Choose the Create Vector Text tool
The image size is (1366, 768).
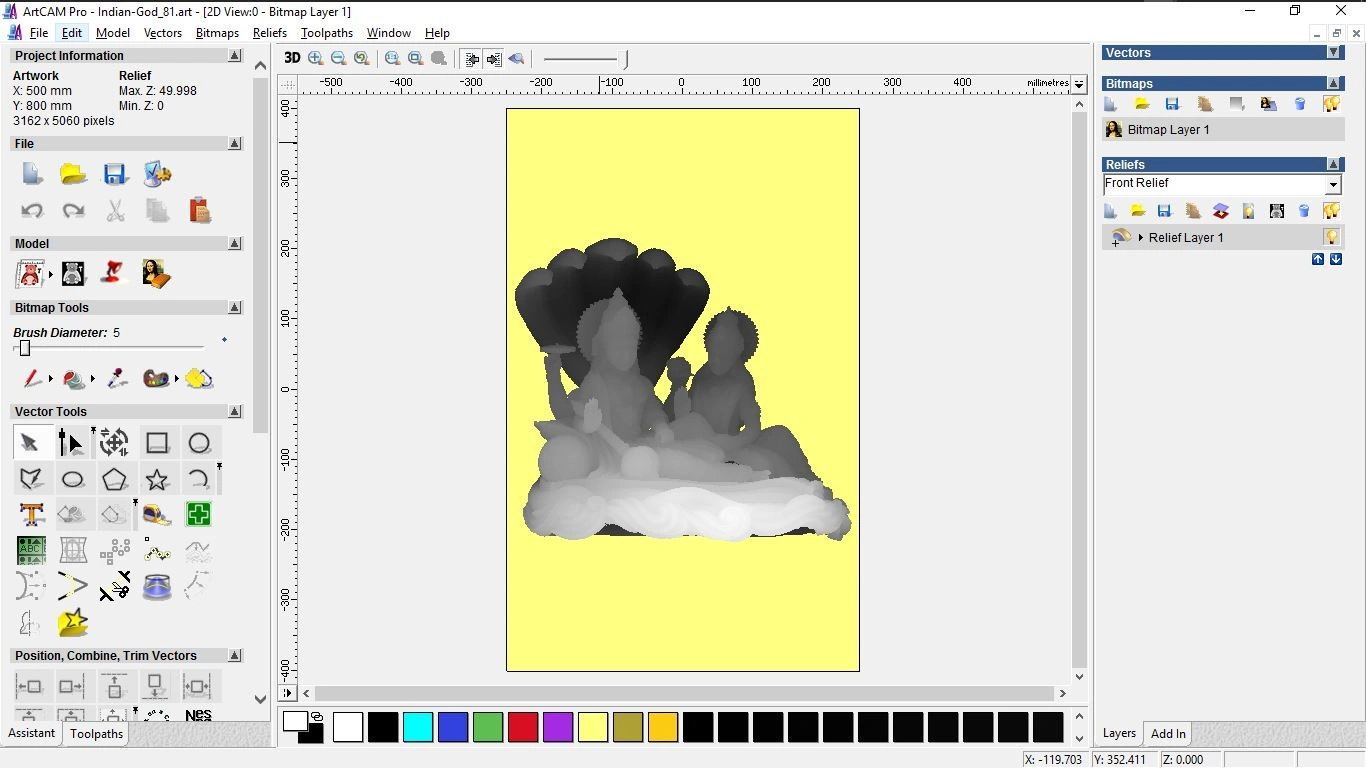point(32,515)
